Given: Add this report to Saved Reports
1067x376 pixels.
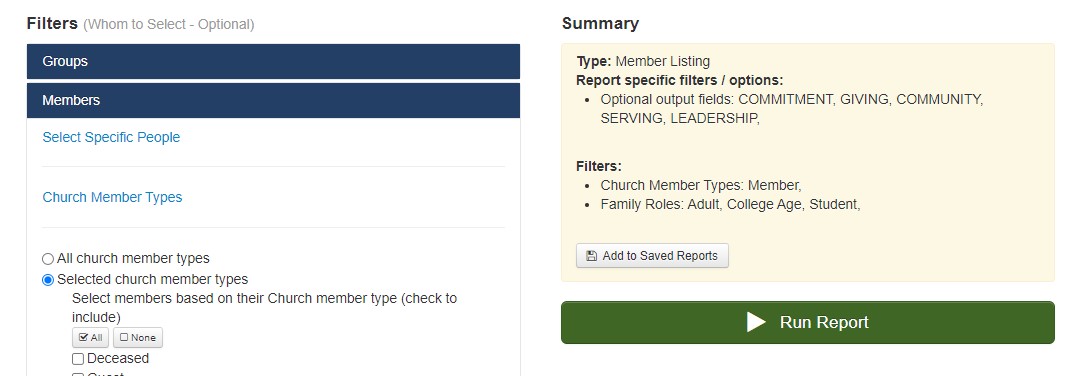Looking at the screenshot, I should click(x=652, y=256).
